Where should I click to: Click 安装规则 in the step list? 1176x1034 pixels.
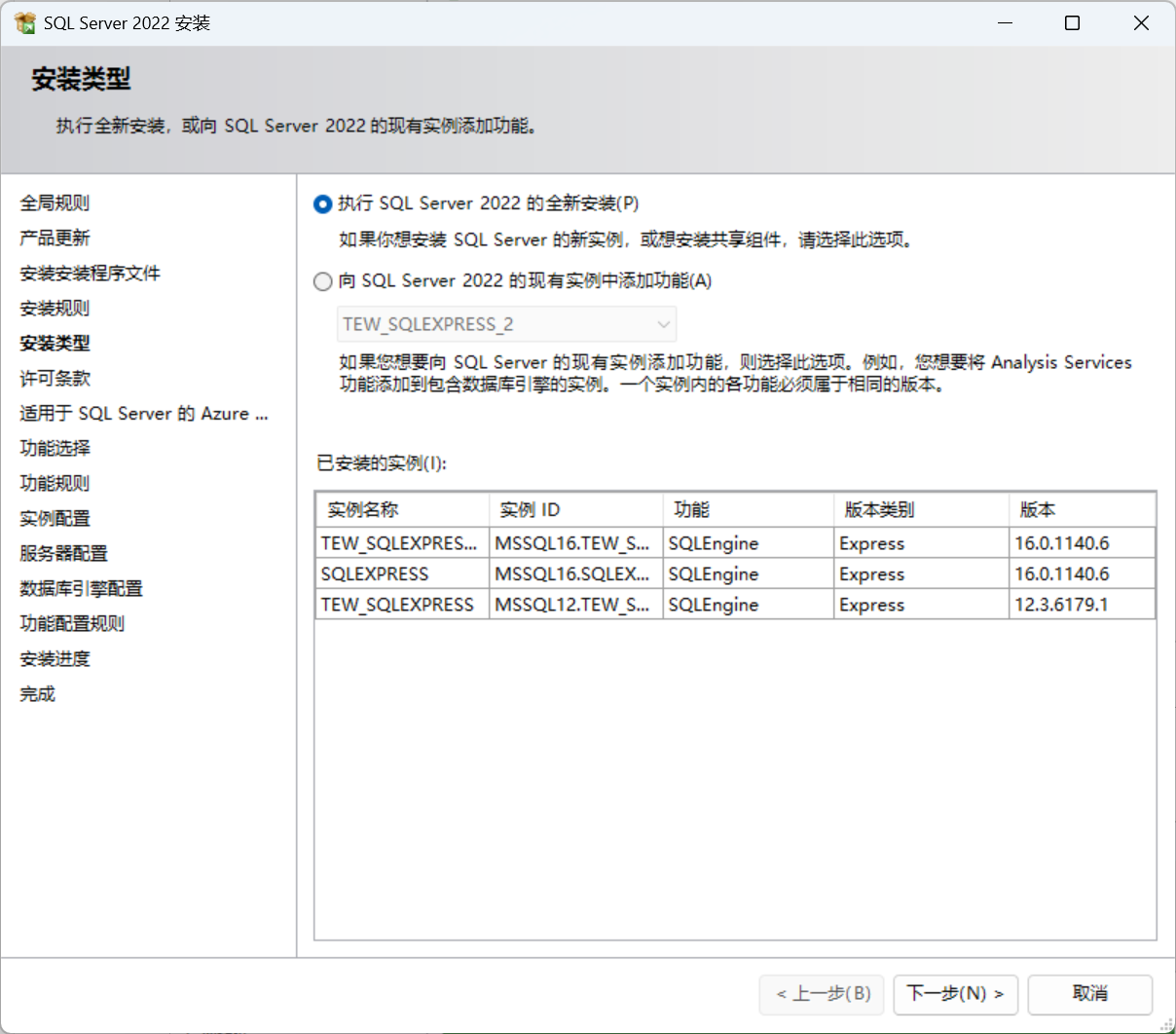click(x=55, y=308)
